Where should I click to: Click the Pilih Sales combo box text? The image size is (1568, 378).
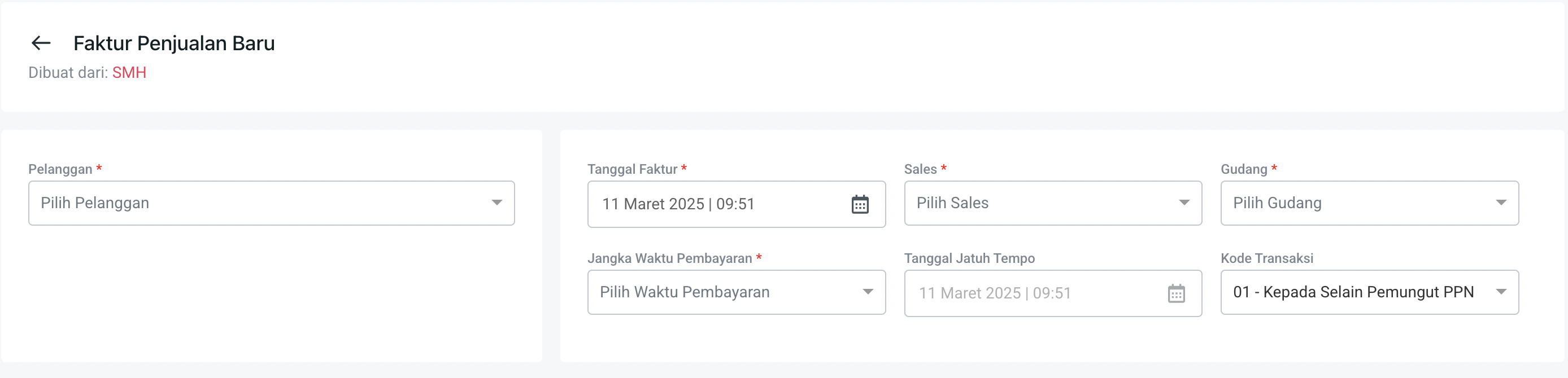(952, 203)
